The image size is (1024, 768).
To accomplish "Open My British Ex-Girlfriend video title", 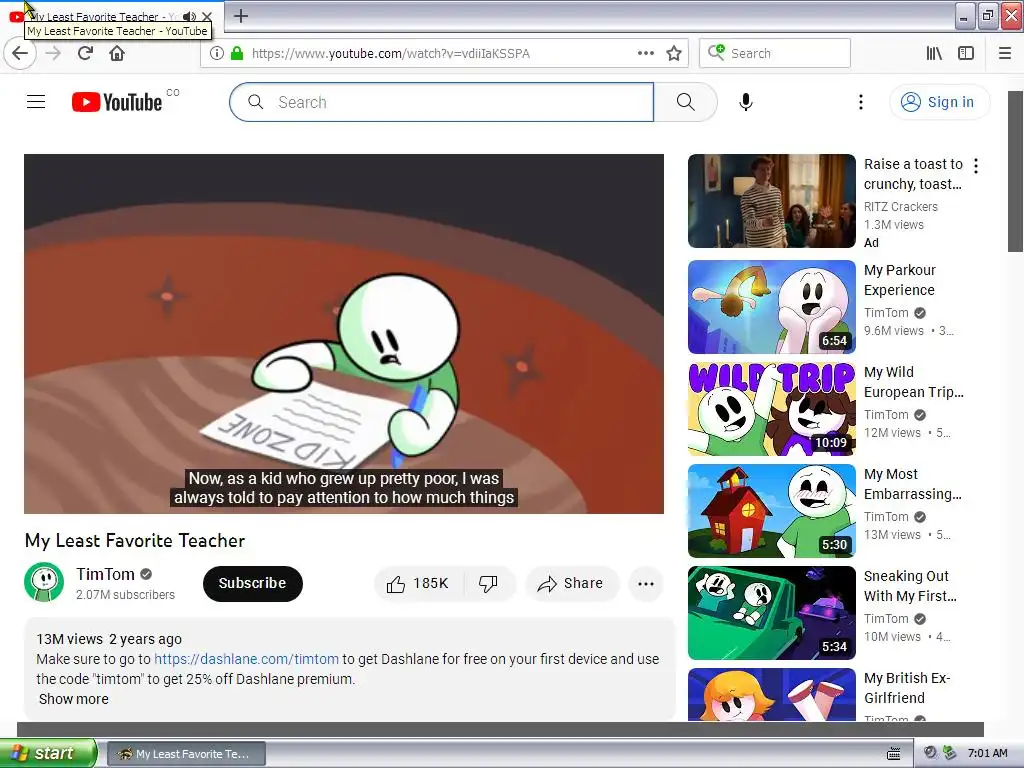I will [907, 688].
